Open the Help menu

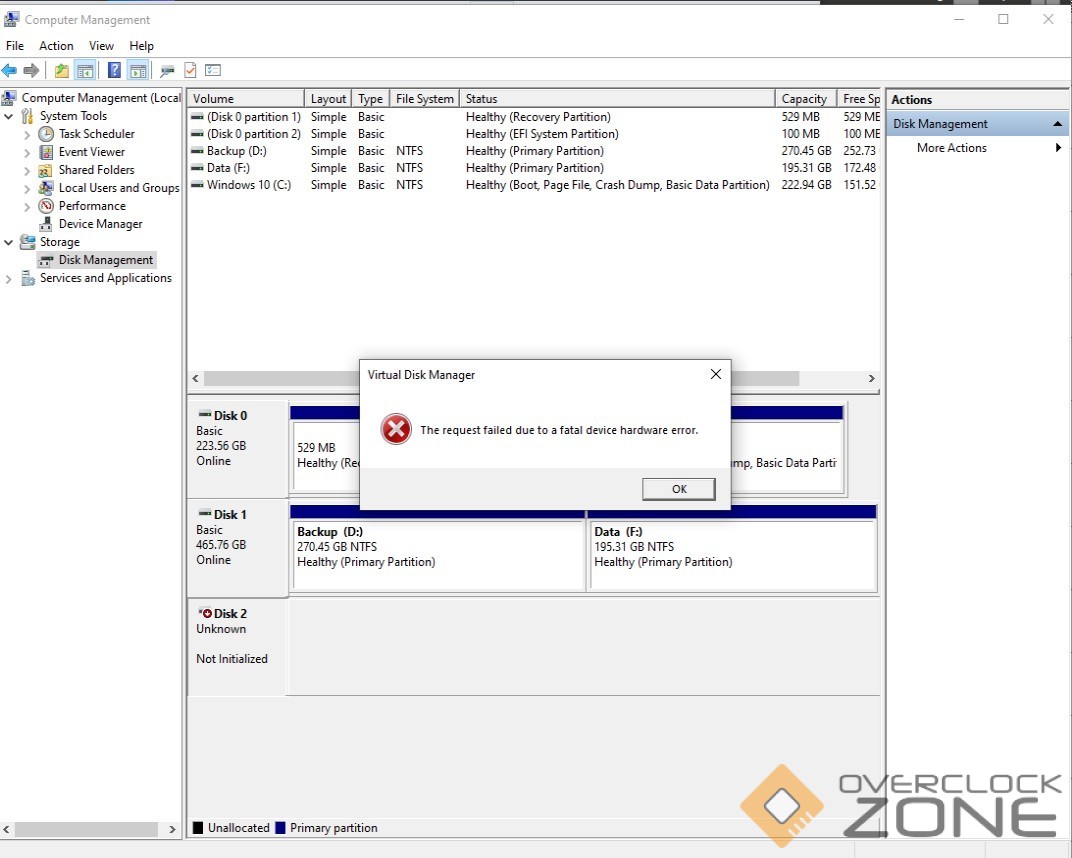pos(142,46)
